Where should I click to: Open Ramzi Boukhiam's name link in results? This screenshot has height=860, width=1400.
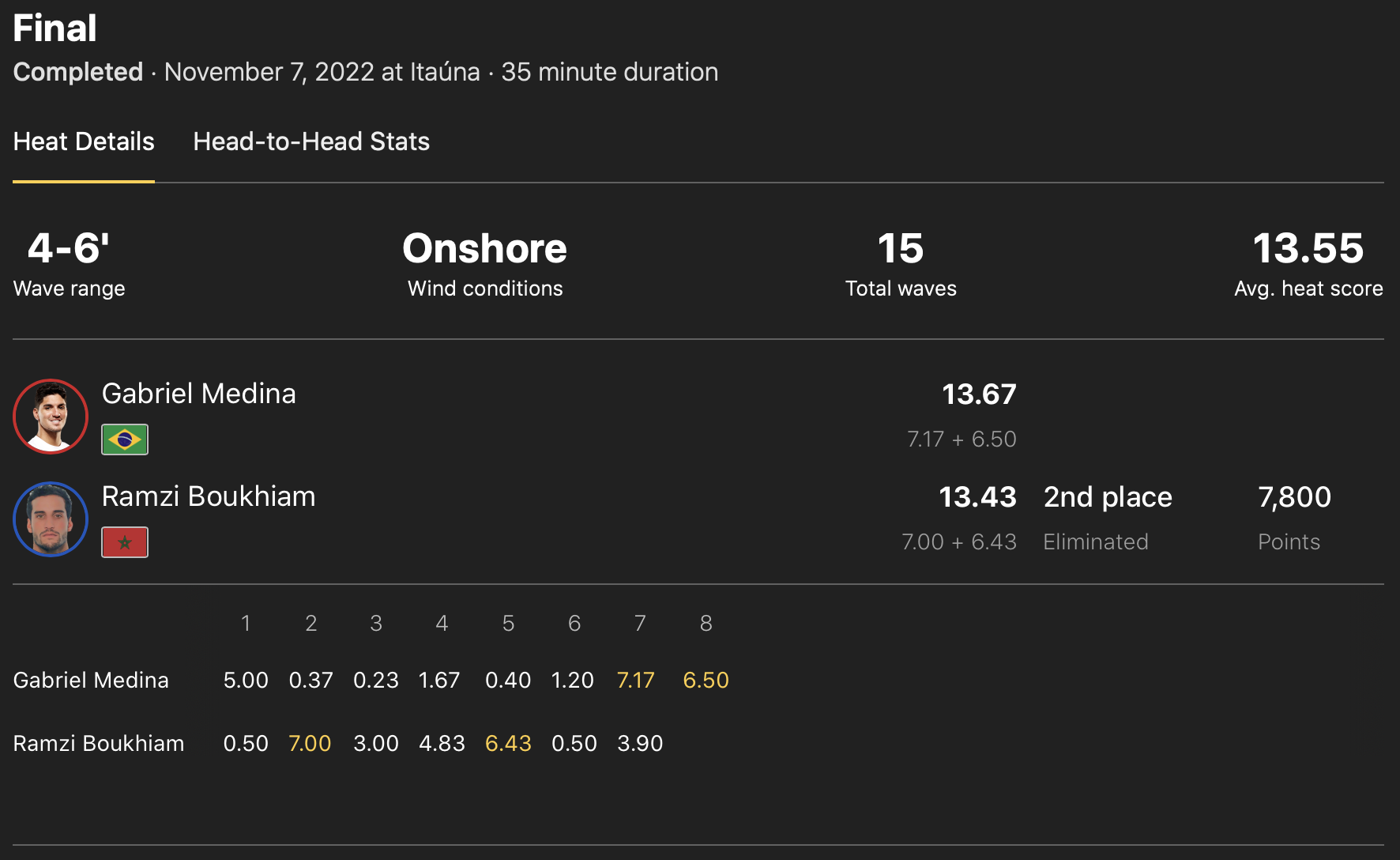(209, 496)
